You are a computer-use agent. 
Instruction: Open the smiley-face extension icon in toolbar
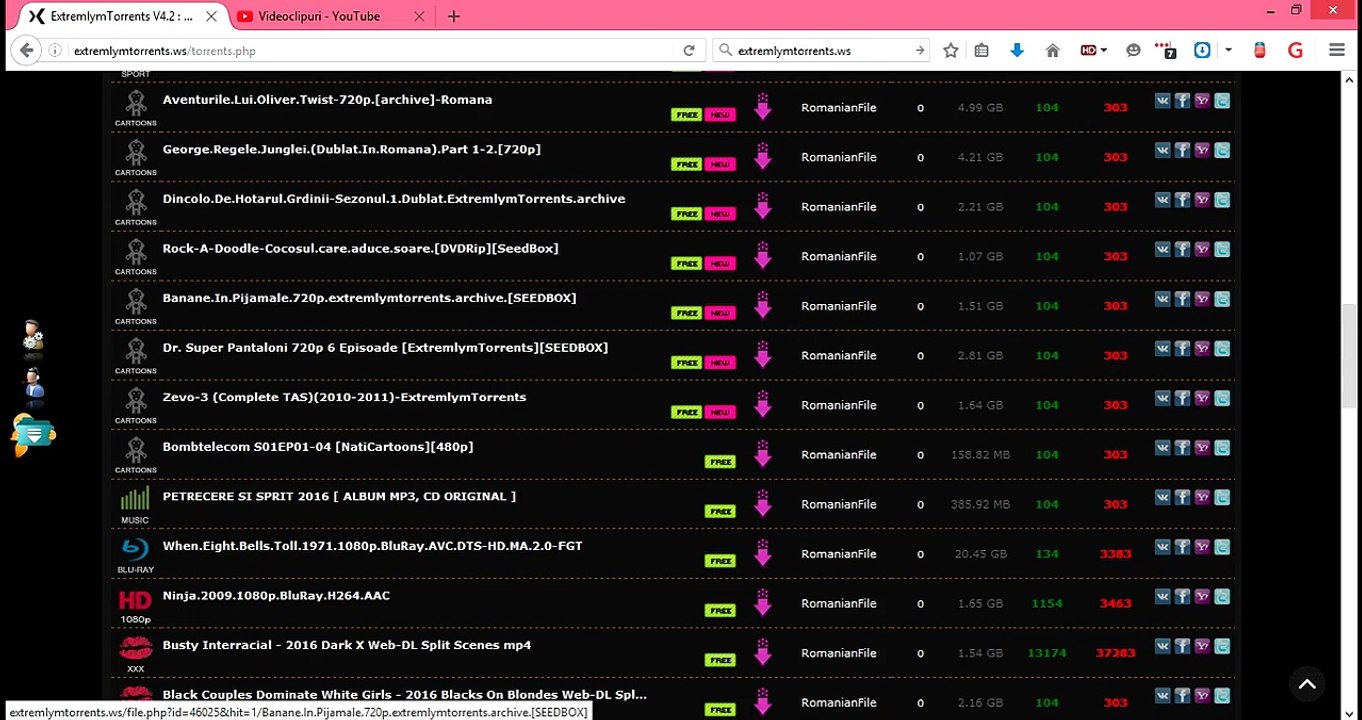pos(1133,50)
